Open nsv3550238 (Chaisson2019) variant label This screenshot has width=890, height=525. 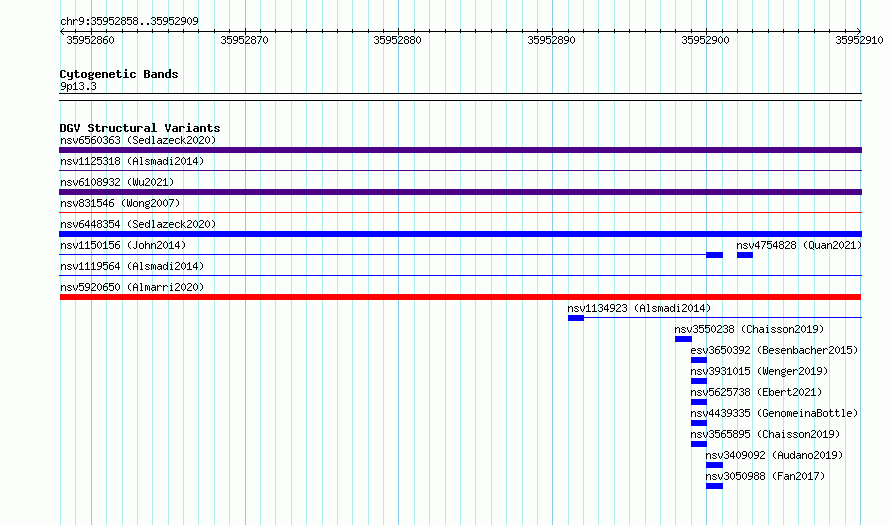click(749, 329)
